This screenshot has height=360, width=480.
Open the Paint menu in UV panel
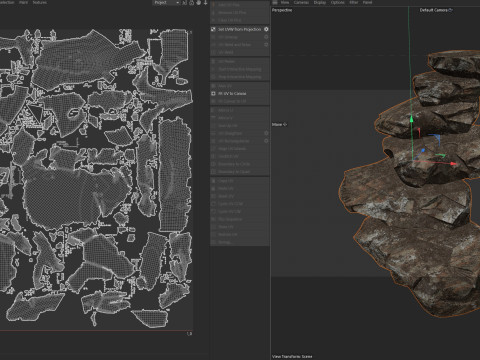tap(23, 2)
